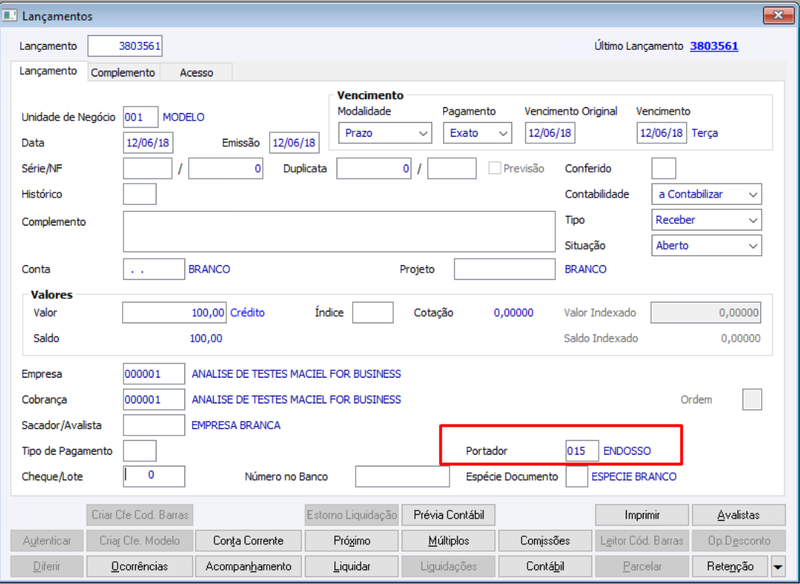Screen dimensions: 800x584
Task: Click the Imprimir button
Action: point(642,515)
